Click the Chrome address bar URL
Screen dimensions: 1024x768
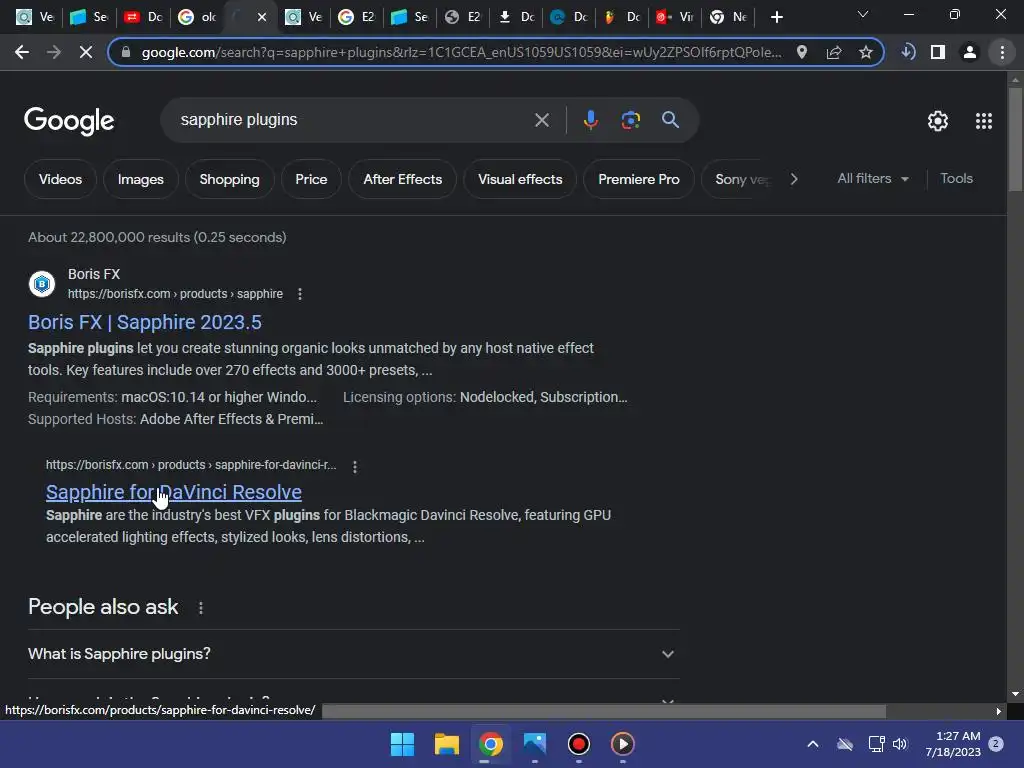[461, 52]
